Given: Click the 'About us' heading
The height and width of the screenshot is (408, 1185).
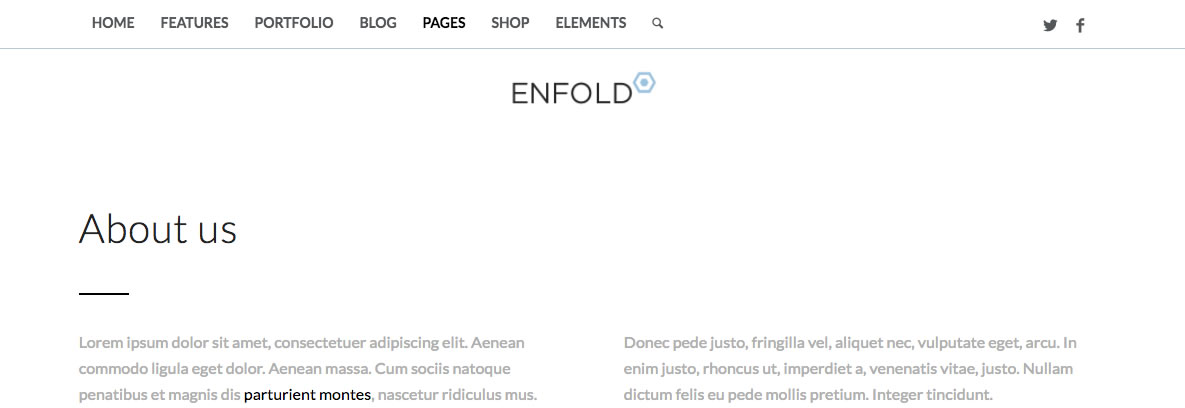Looking at the screenshot, I should click(158, 229).
